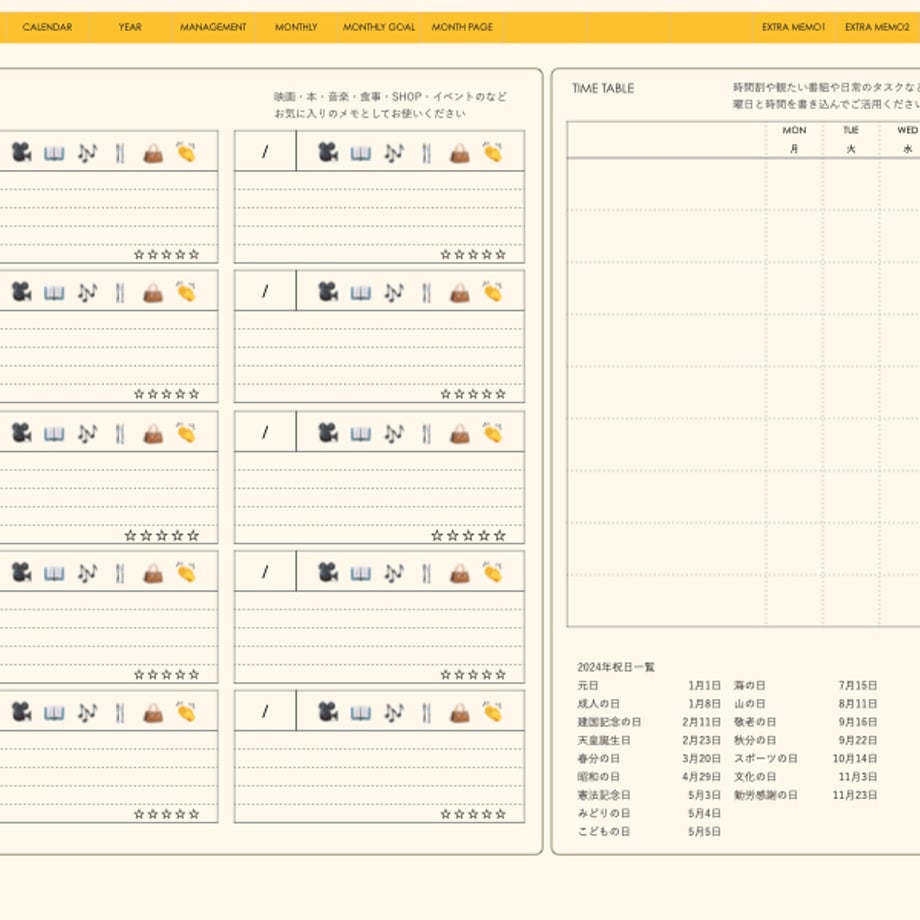Image resolution: width=920 pixels, height=920 pixels.
Task: Click the 建国記念の日 holiday entry
Action: pyautogui.click(x=609, y=722)
